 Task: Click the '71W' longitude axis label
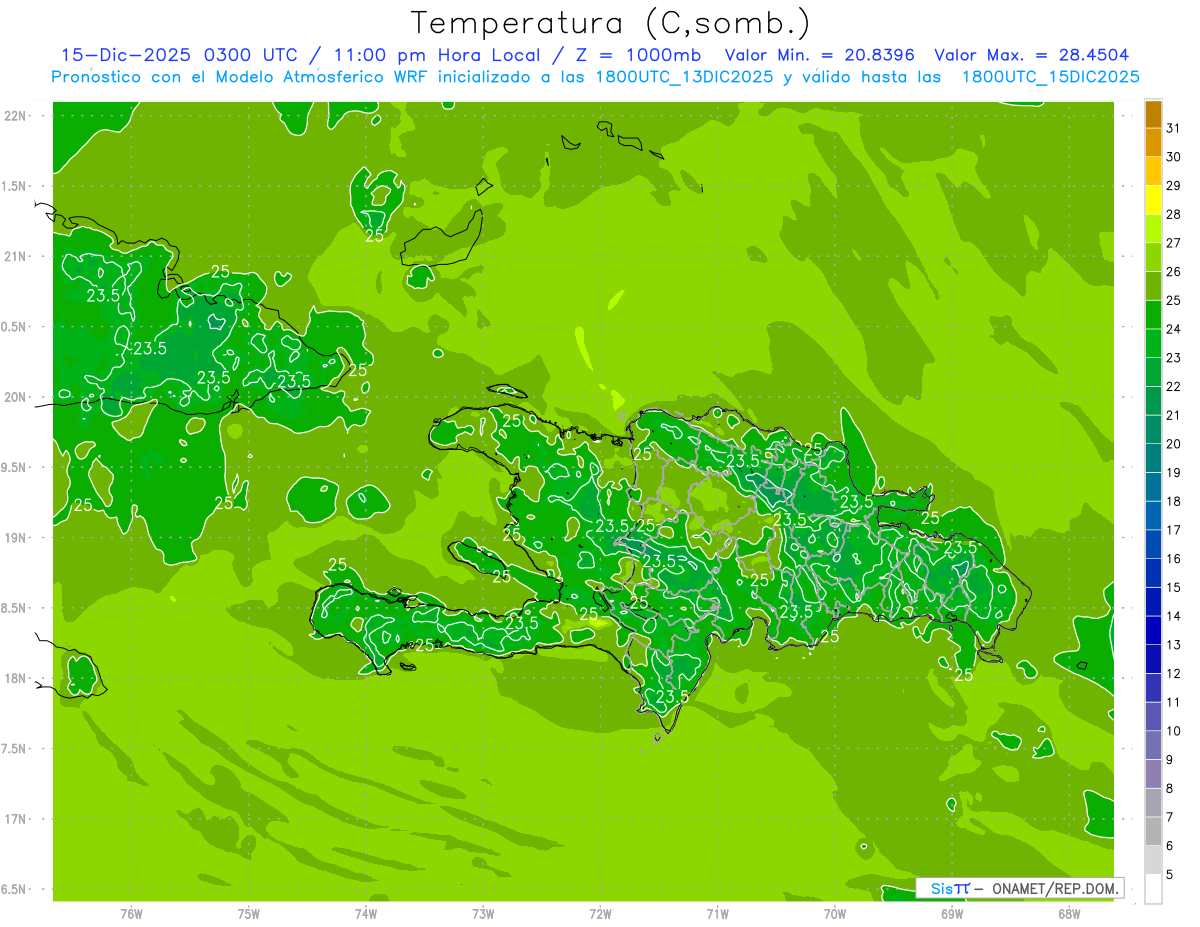717,913
